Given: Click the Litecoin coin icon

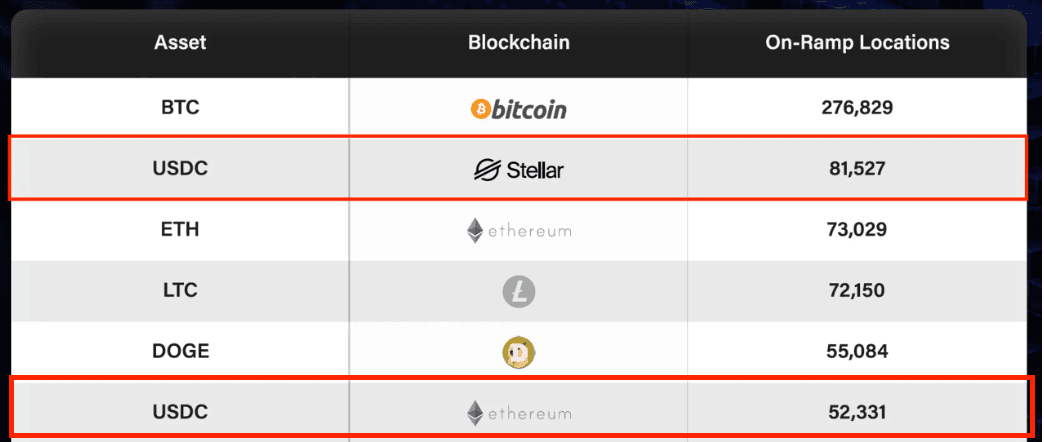Looking at the screenshot, I should click(518, 292).
